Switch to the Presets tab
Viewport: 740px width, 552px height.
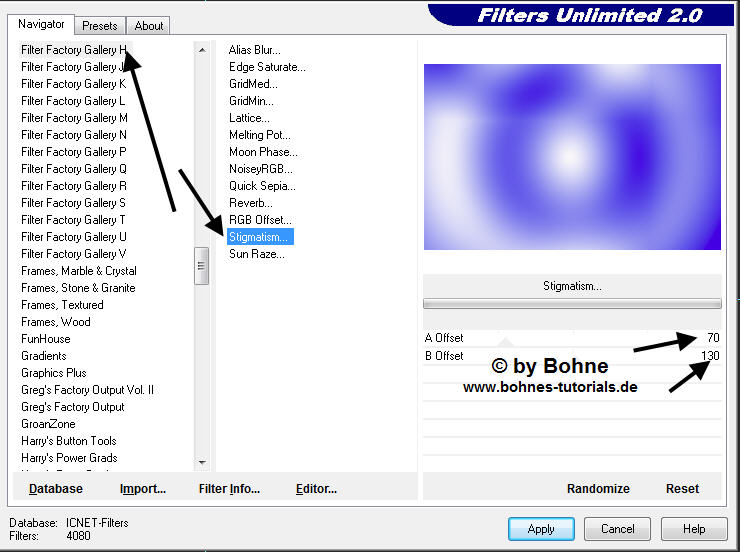click(100, 26)
